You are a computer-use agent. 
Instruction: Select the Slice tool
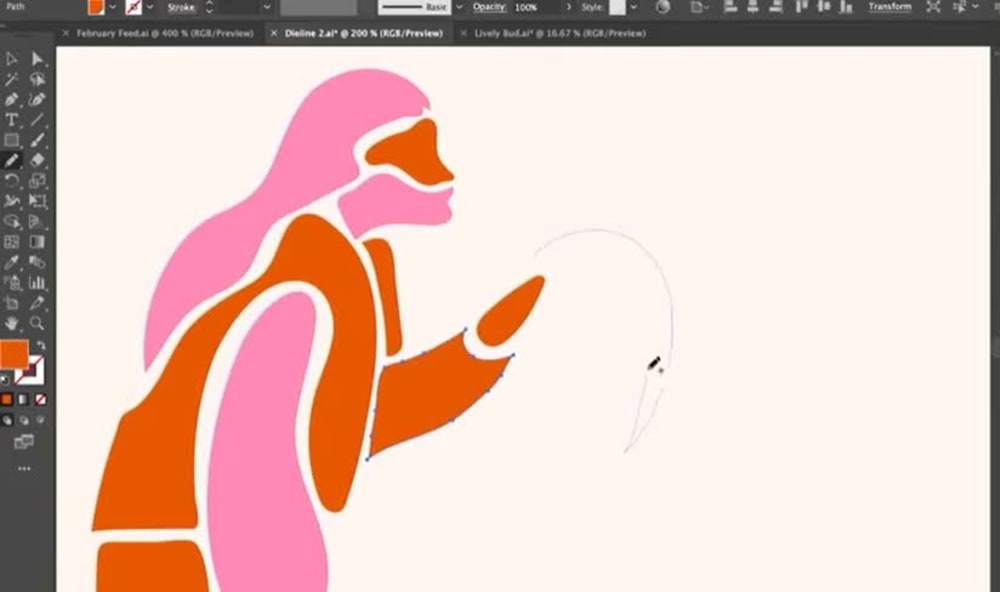[37, 304]
